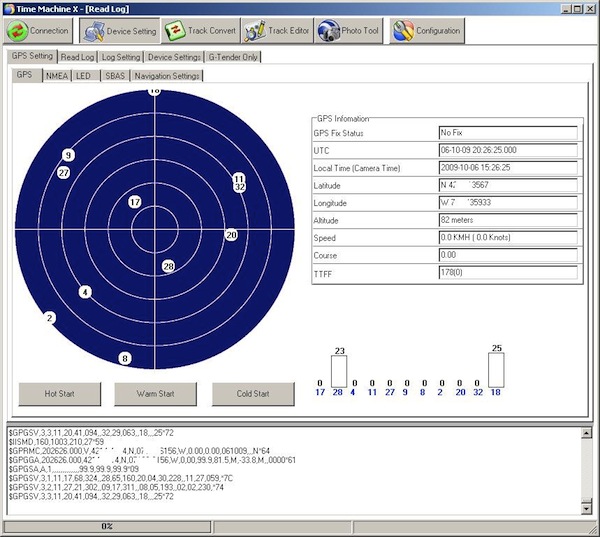600x537 pixels.
Task: Select the G-Tender Only tab
Action: pos(233,57)
